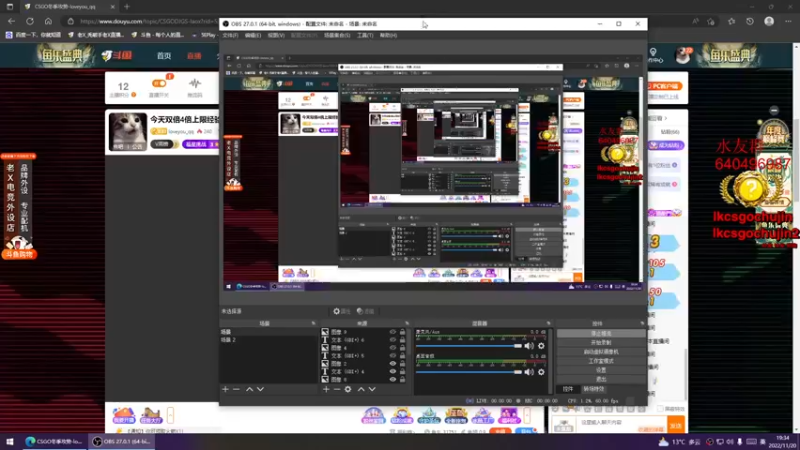Screen dimensions: 800x450
Task: Click 启动虚拟摄像机 button
Action: pyautogui.click(x=601, y=352)
